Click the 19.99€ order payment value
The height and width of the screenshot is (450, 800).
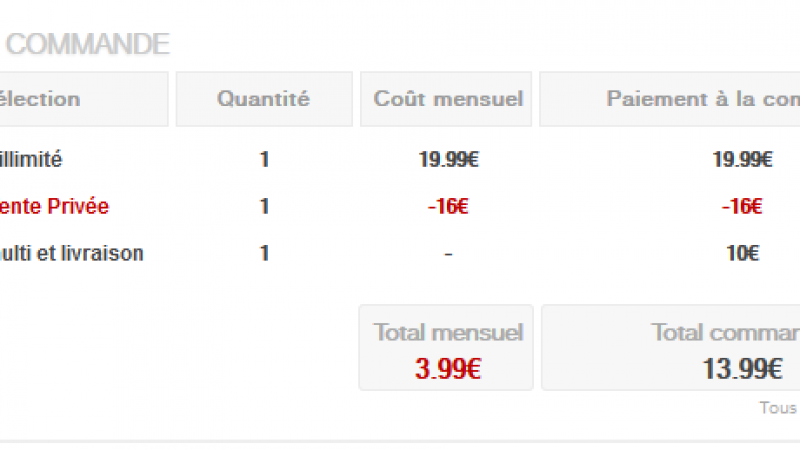pos(741,159)
